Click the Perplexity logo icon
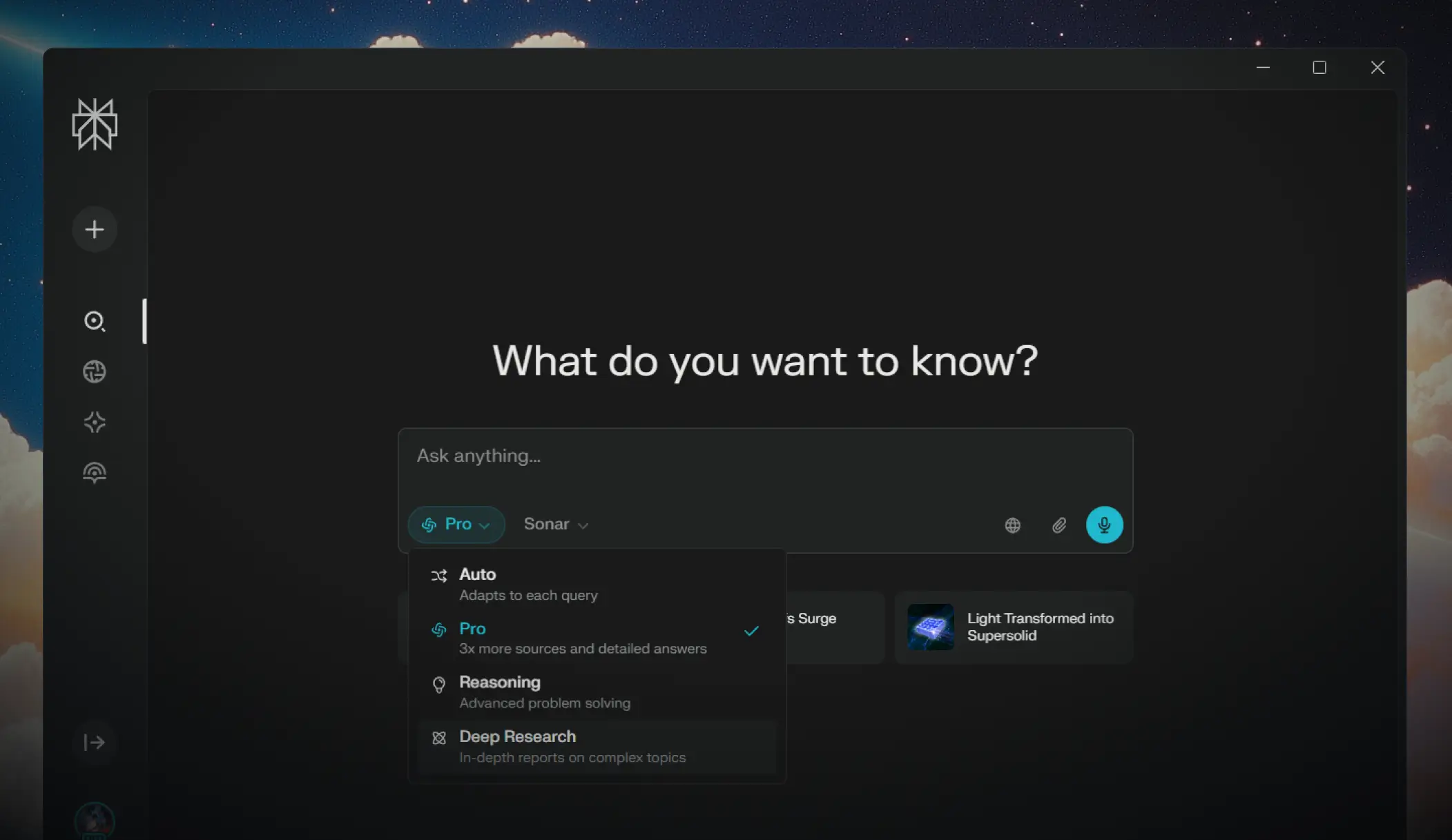1452x840 pixels. pos(95,124)
